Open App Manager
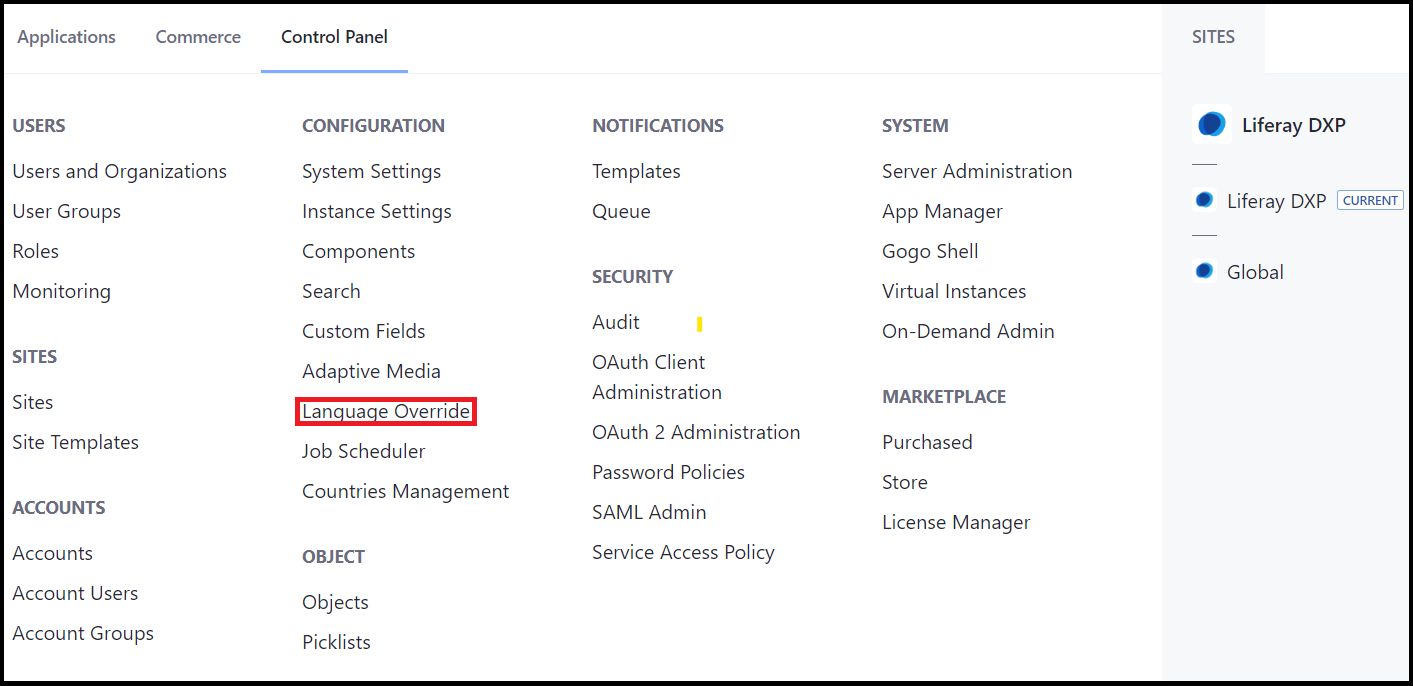This screenshot has width=1413, height=686. click(x=942, y=211)
